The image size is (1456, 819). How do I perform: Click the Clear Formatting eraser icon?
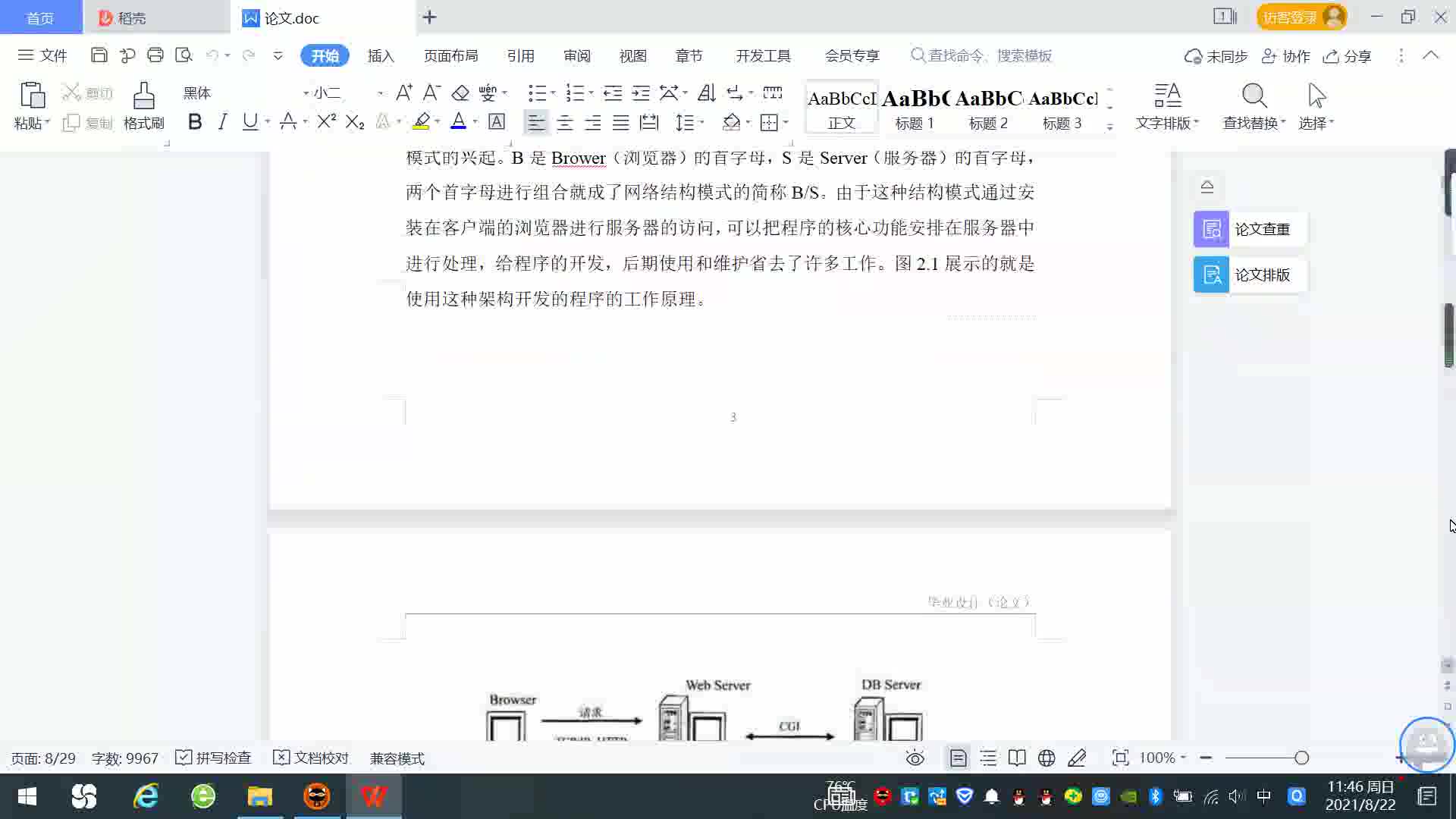click(460, 93)
